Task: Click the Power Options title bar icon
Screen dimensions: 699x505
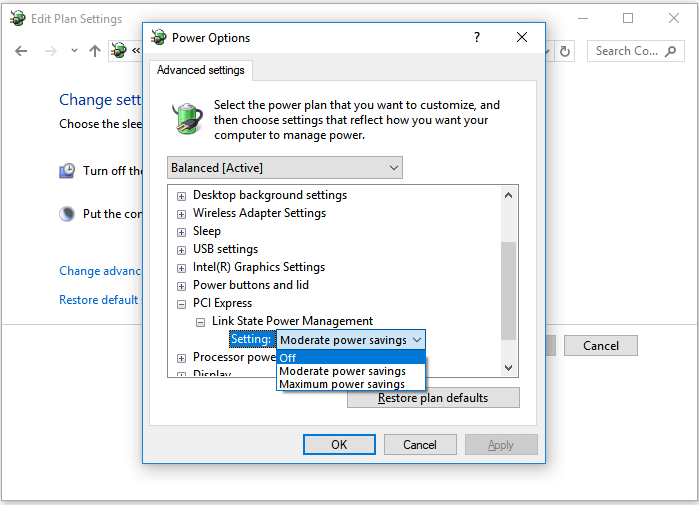Action: (x=158, y=37)
